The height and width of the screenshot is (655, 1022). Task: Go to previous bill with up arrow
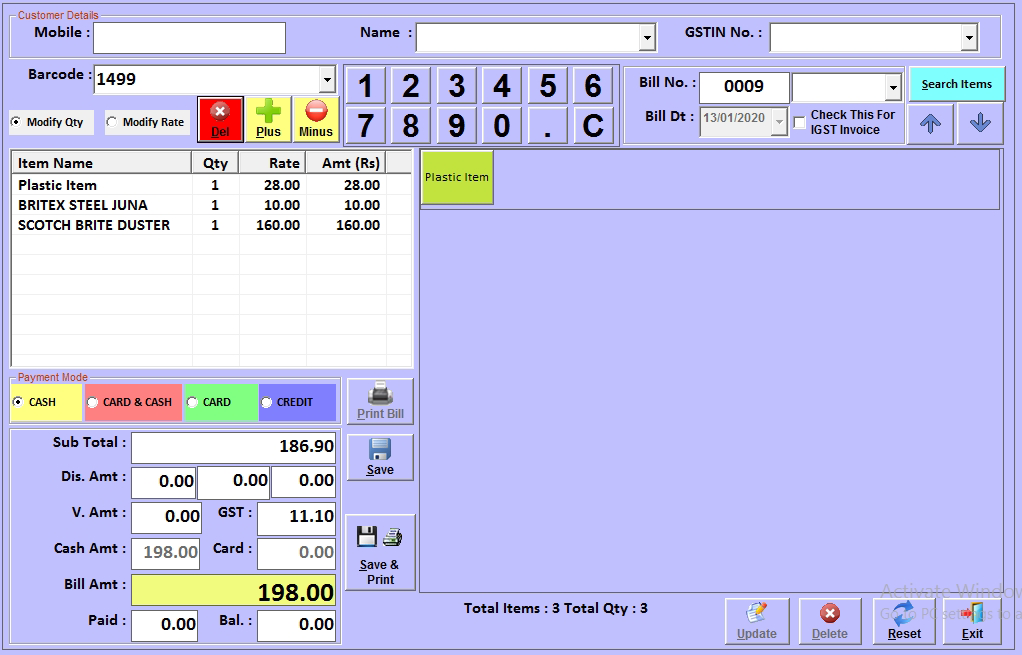[931, 124]
